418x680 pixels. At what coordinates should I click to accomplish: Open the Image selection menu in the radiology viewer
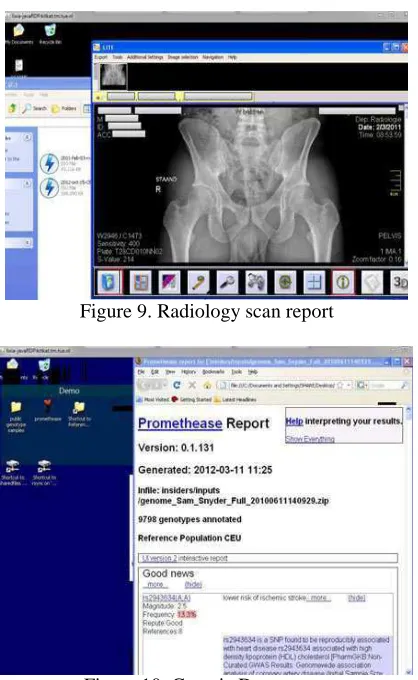183,57
